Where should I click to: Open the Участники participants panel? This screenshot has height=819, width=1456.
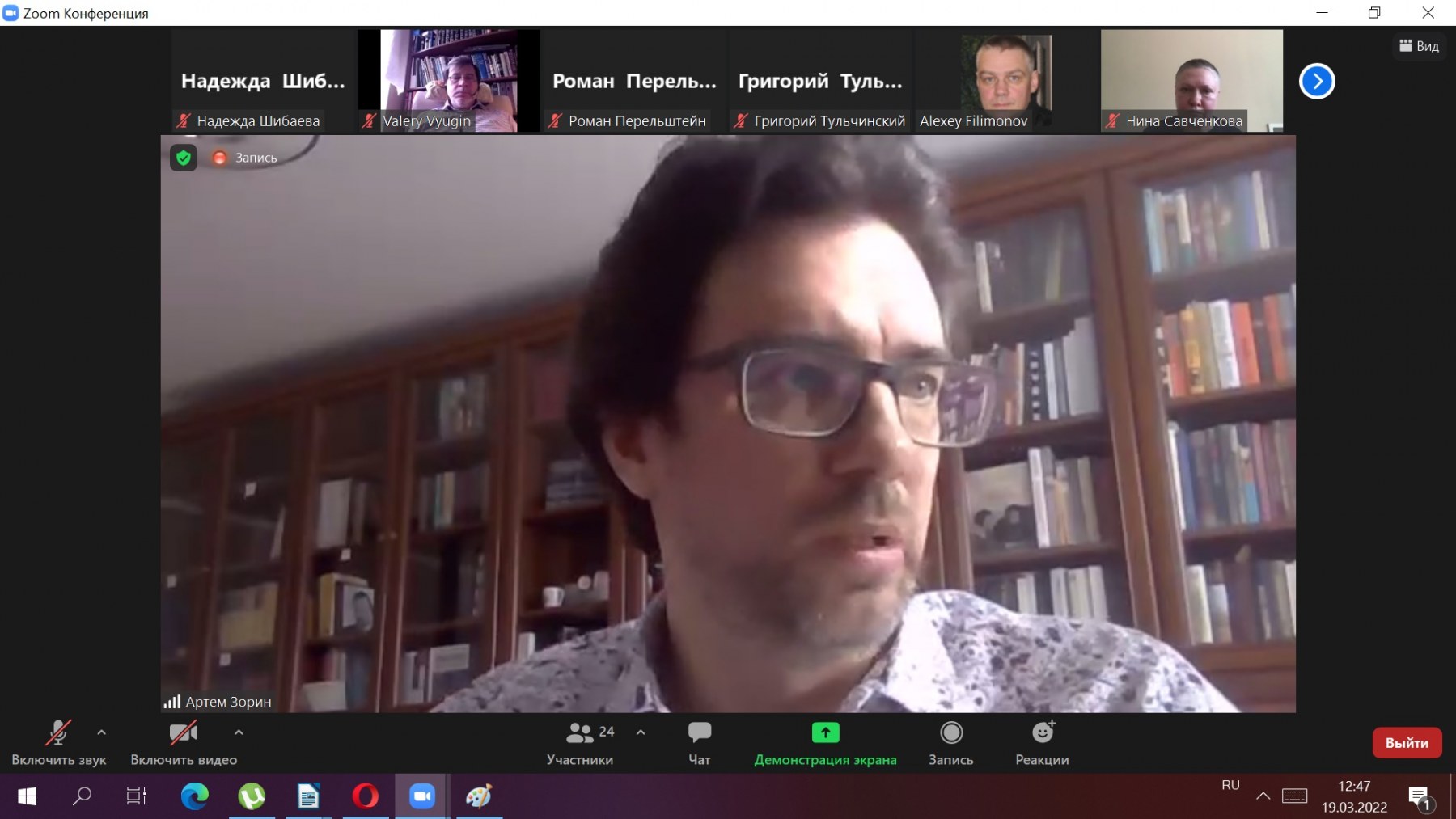click(x=580, y=743)
